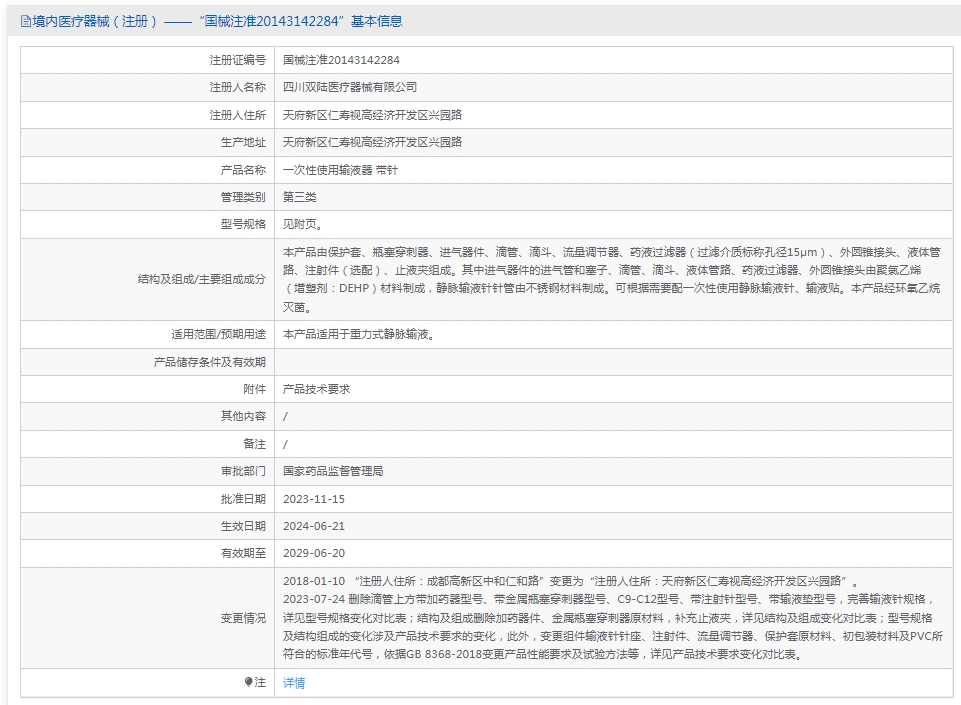Viewport: 961px width, 705px height.
Task: Click the management category value 第三类
Action: (x=300, y=197)
